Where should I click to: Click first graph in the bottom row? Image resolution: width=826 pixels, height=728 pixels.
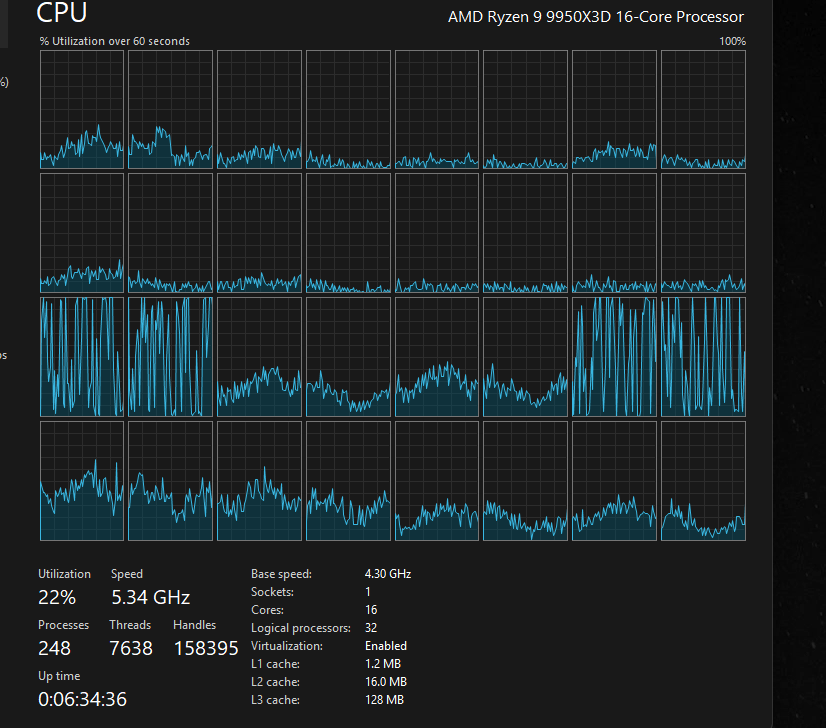pos(82,481)
